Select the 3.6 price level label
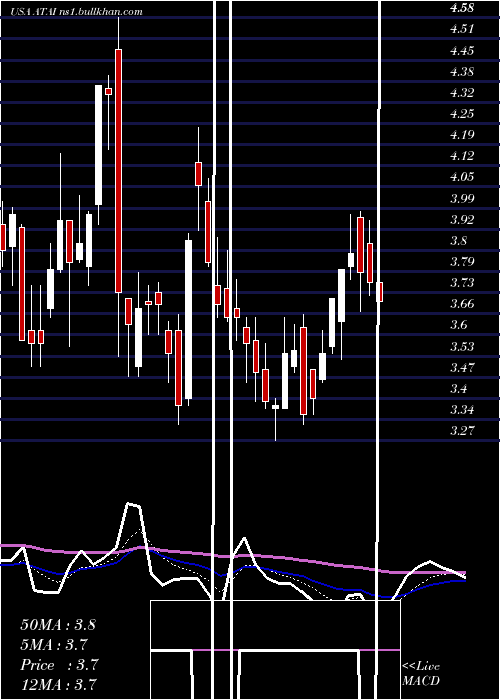This screenshot has height=700, width=500. tap(459, 325)
